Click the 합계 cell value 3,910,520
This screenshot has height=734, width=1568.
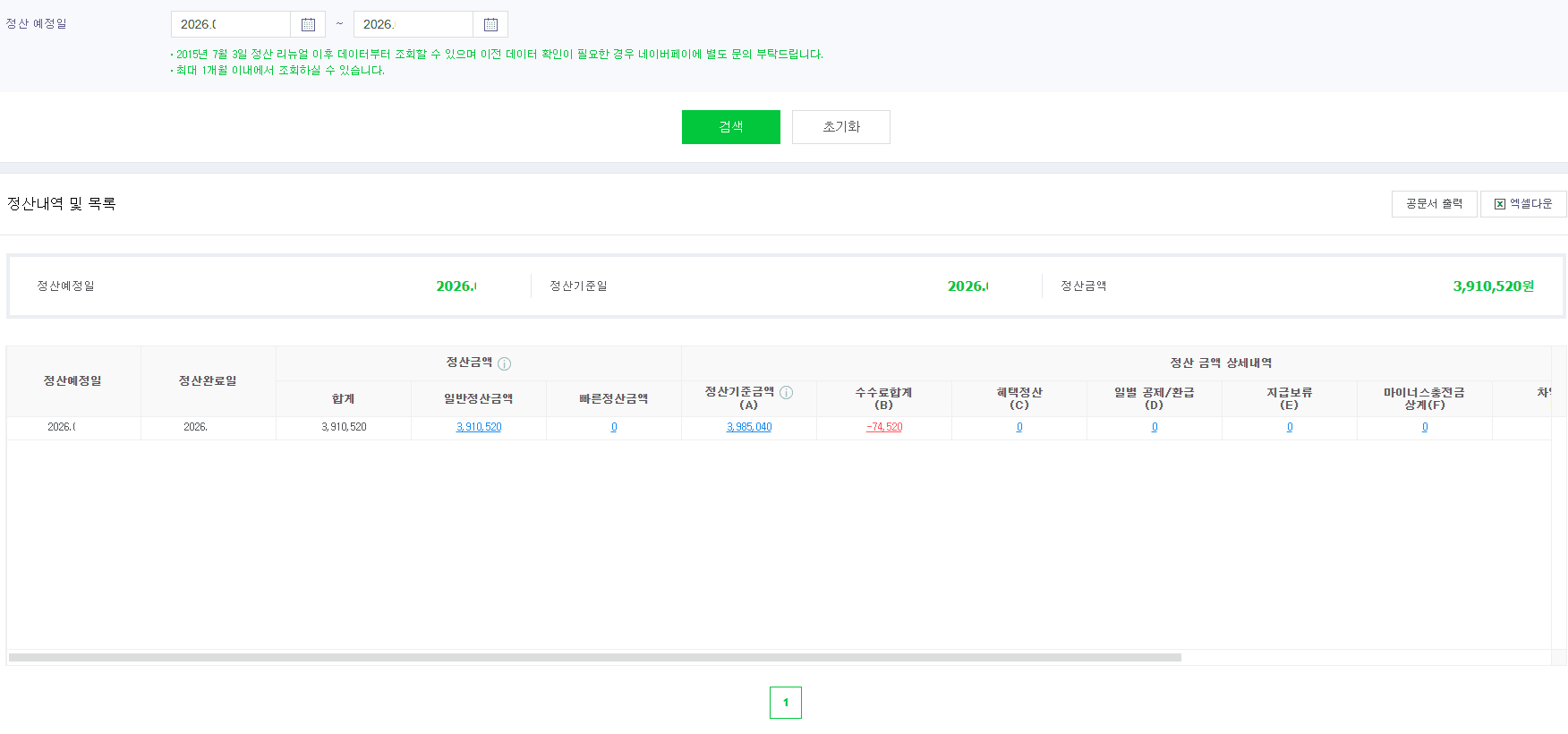(x=344, y=427)
